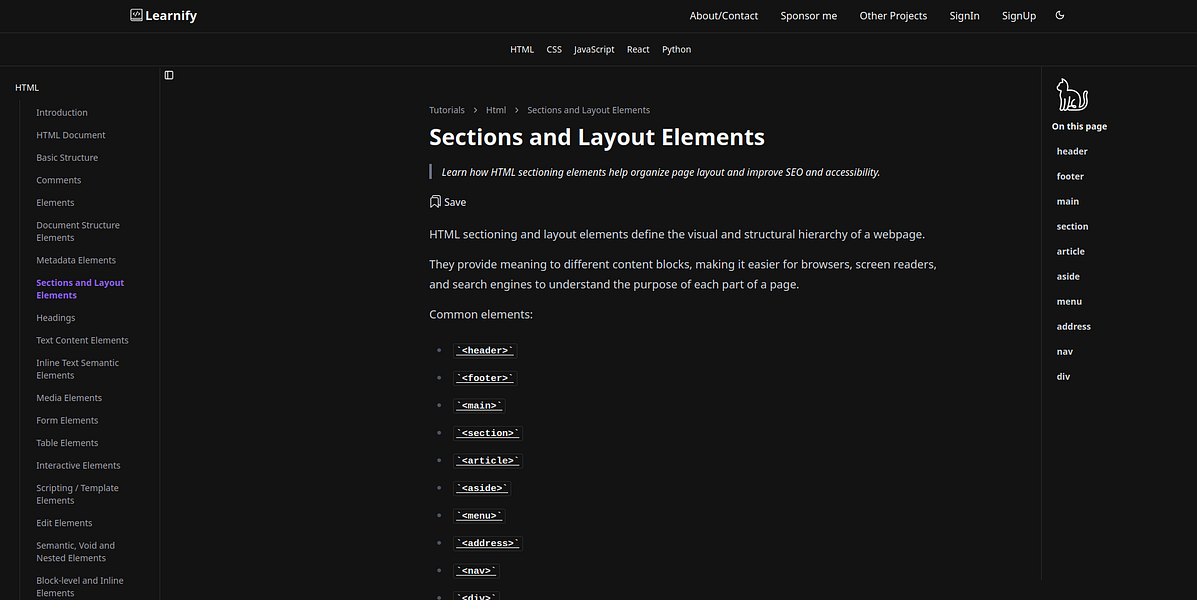The width and height of the screenshot is (1197, 600).
Task: Select the Python tutorials tab
Action: pyautogui.click(x=676, y=49)
